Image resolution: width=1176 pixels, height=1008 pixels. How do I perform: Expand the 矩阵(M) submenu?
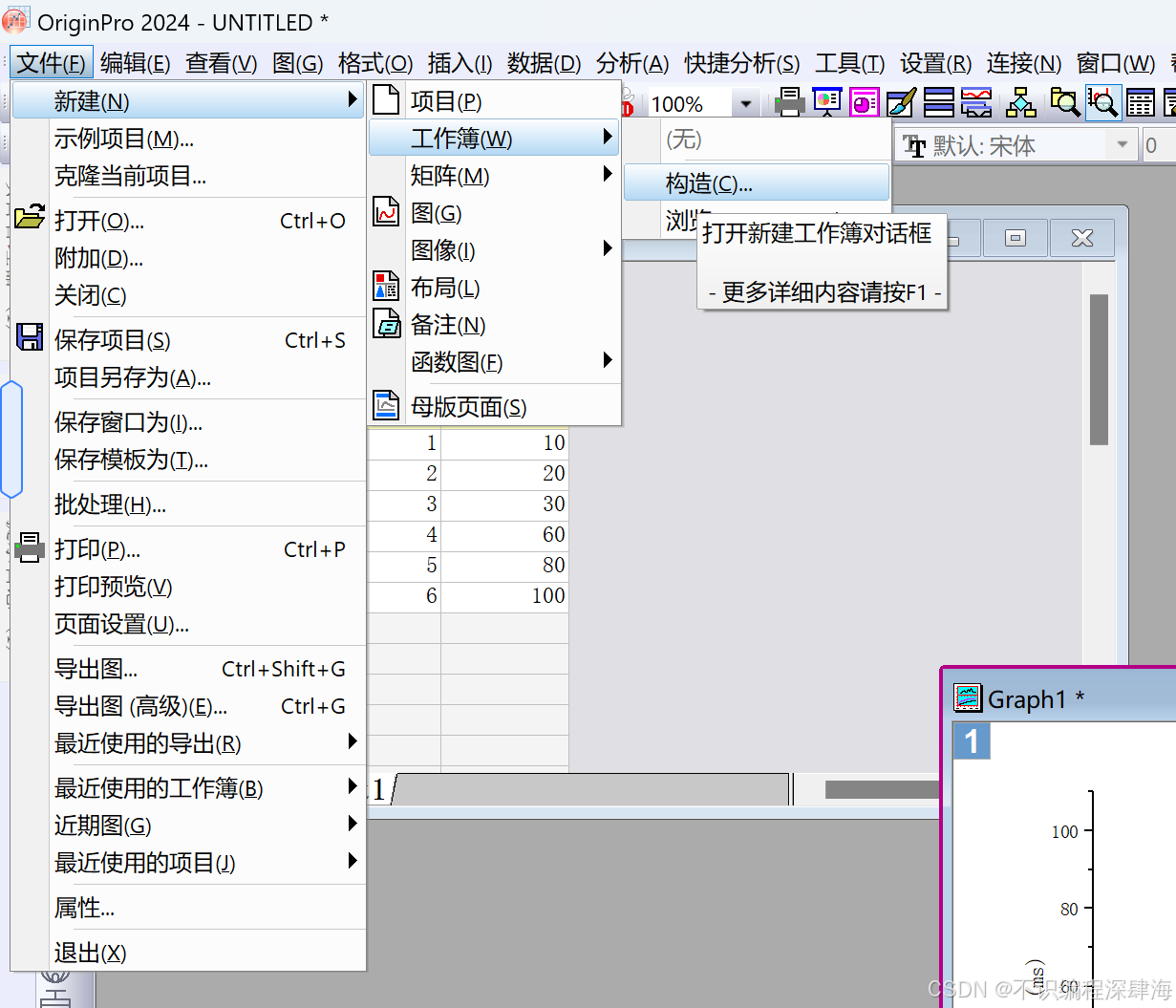(494, 176)
